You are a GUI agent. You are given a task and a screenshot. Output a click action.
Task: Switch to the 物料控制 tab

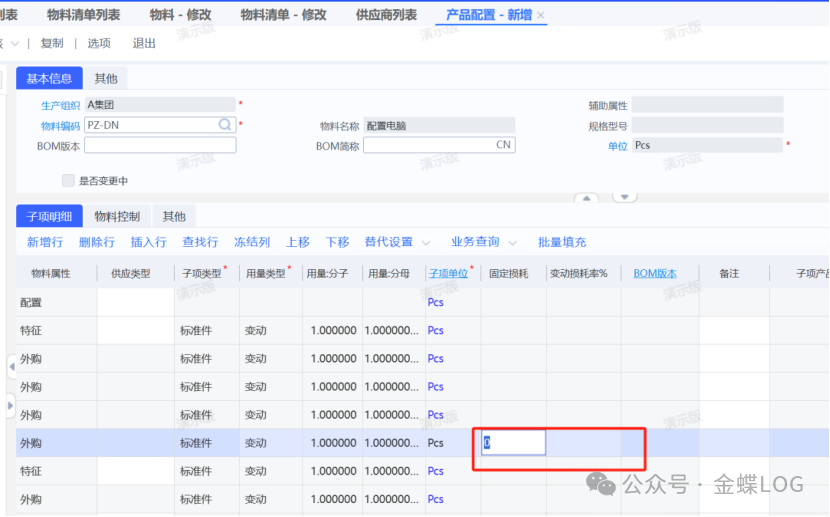117,216
